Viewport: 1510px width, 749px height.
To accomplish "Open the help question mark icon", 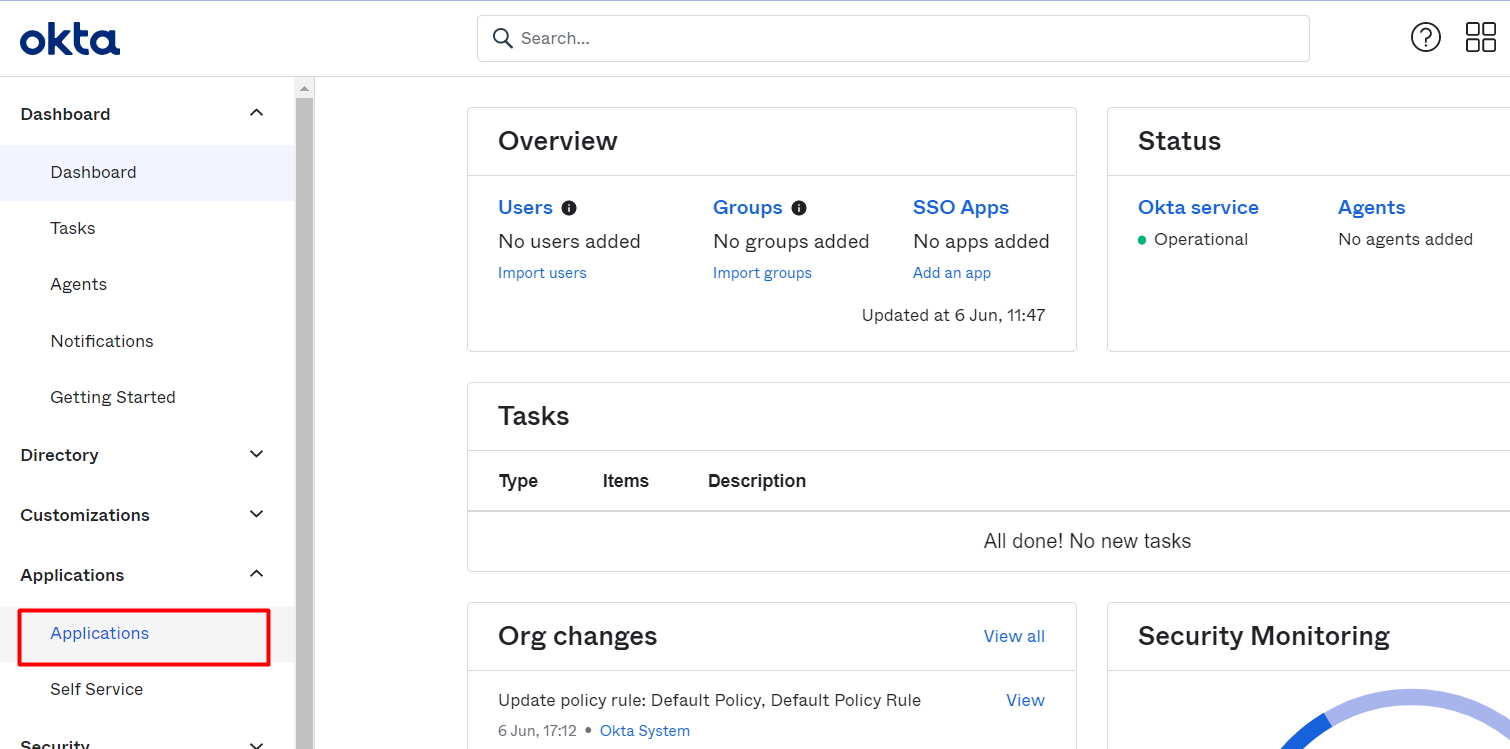I will pos(1425,38).
